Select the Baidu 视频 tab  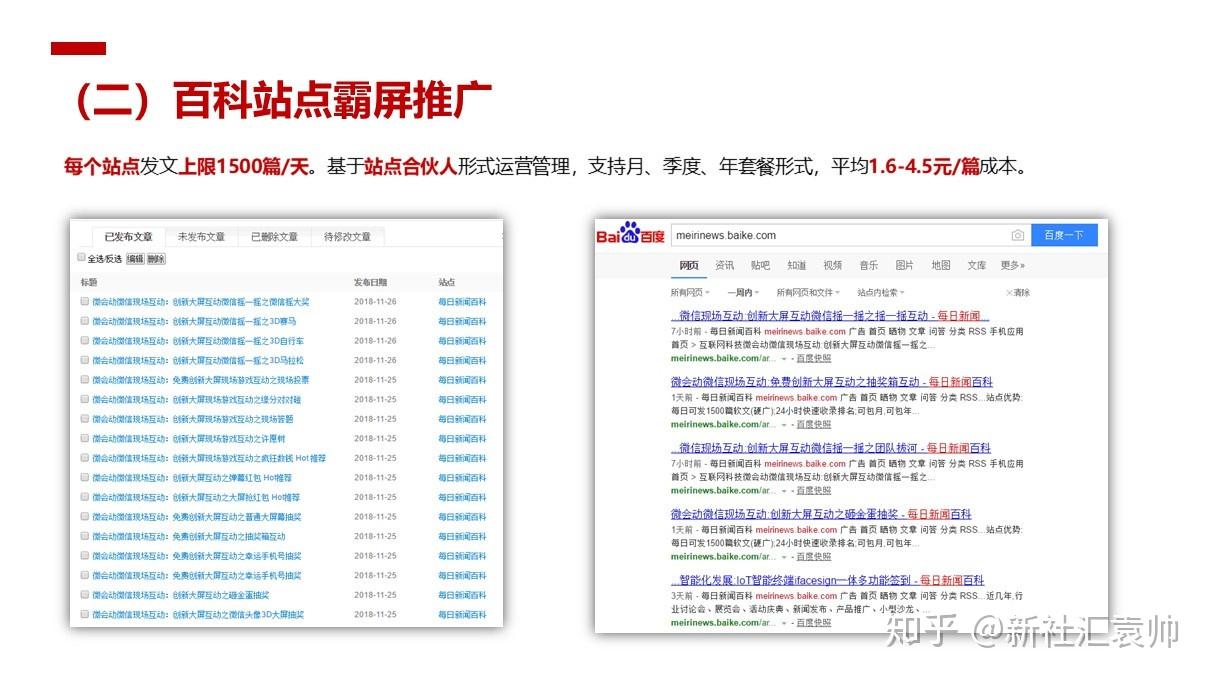pyautogui.click(x=832, y=265)
